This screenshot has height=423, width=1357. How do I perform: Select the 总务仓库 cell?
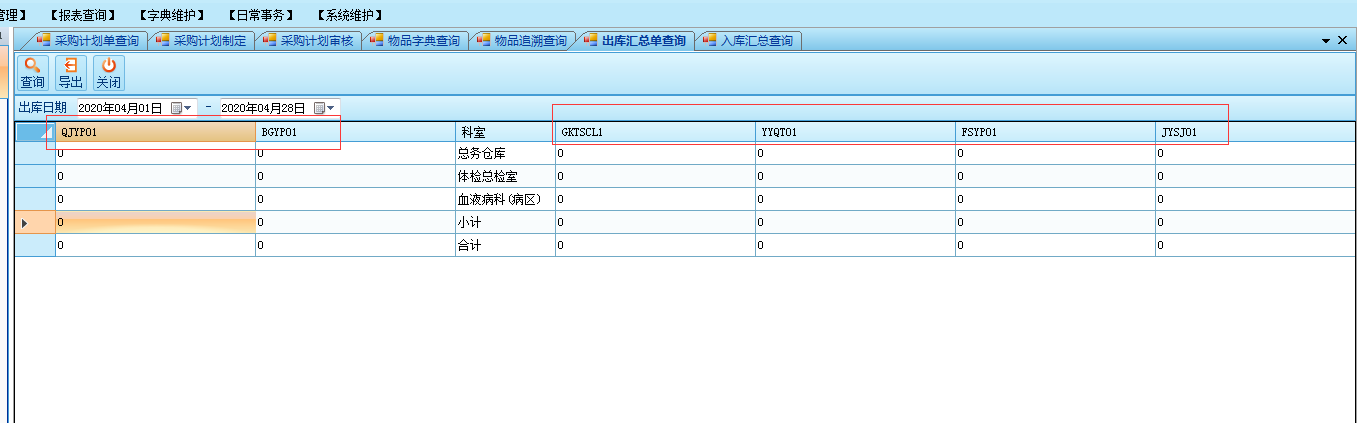[505, 153]
